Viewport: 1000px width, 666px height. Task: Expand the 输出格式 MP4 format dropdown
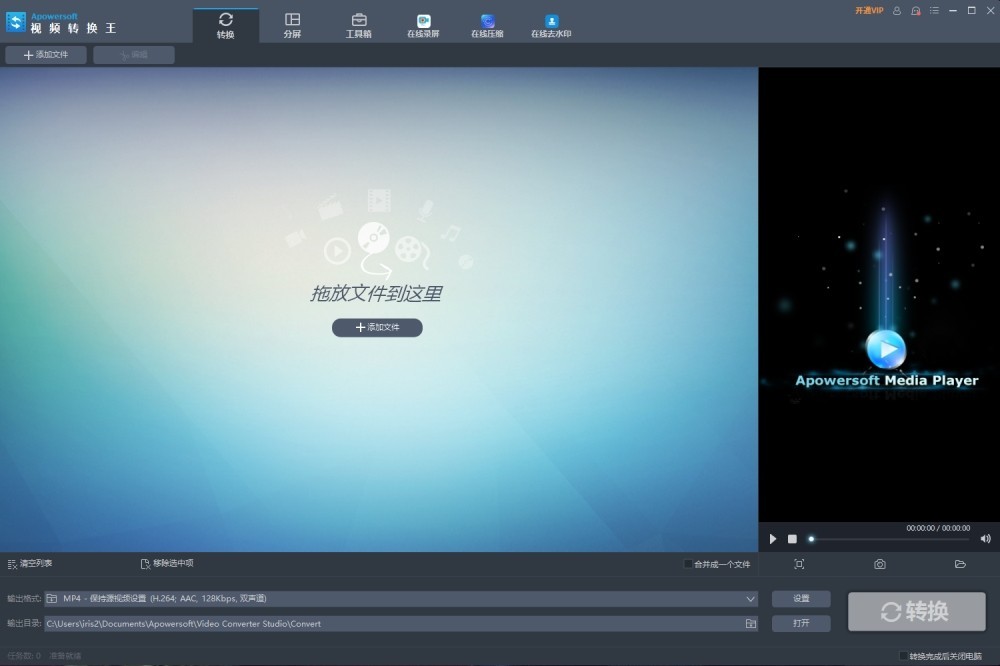point(750,599)
